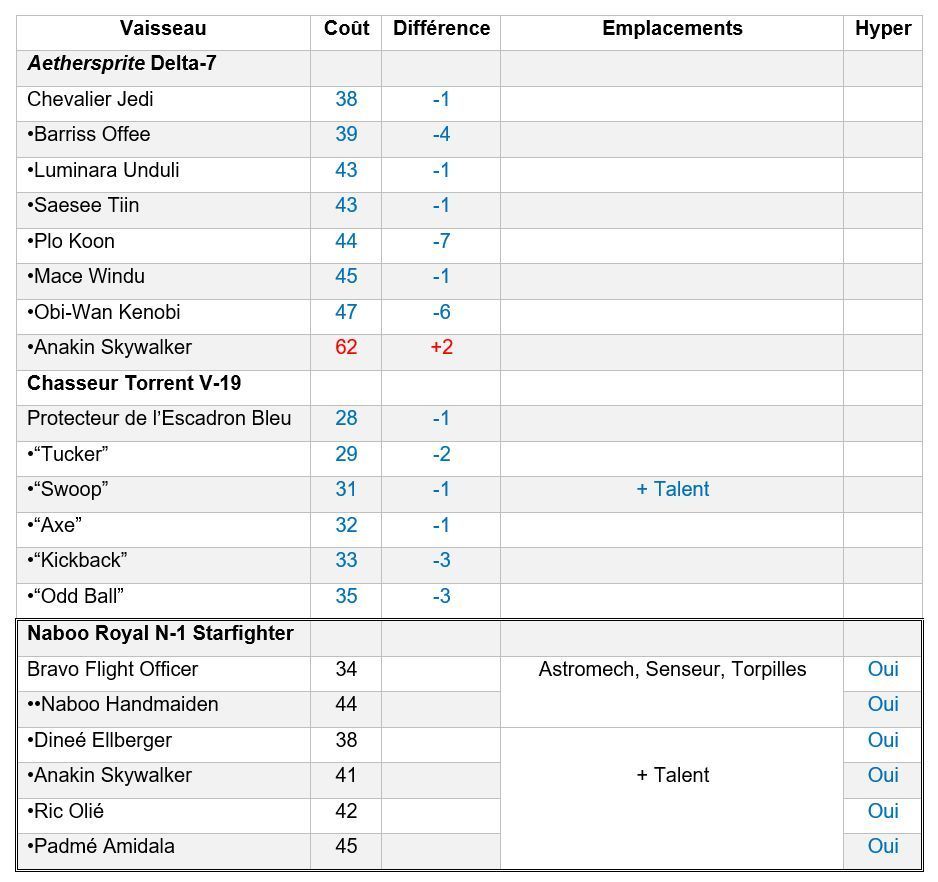938x882 pixels.
Task: Select the Naboo Royal N-1 Starfighter heading
Action: click(160, 633)
